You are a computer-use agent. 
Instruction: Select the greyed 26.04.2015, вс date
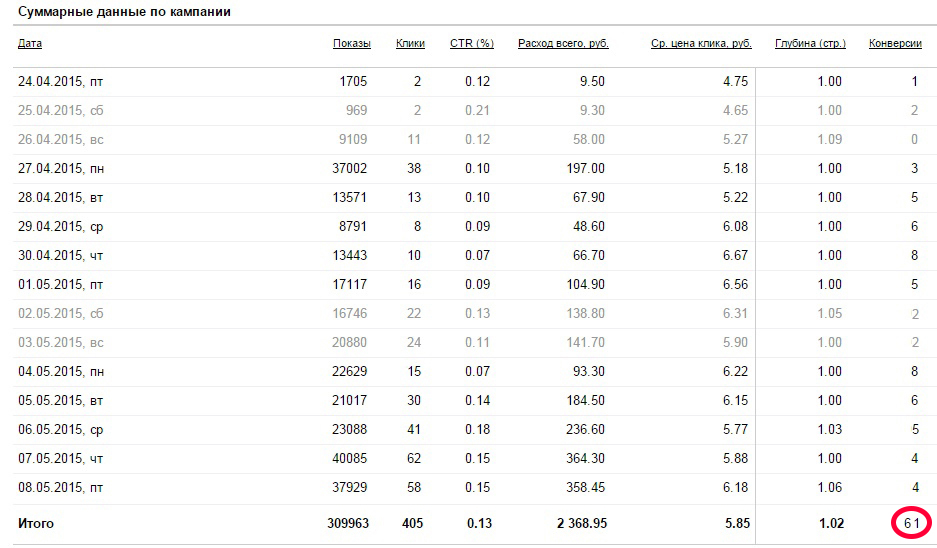(61, 140)
